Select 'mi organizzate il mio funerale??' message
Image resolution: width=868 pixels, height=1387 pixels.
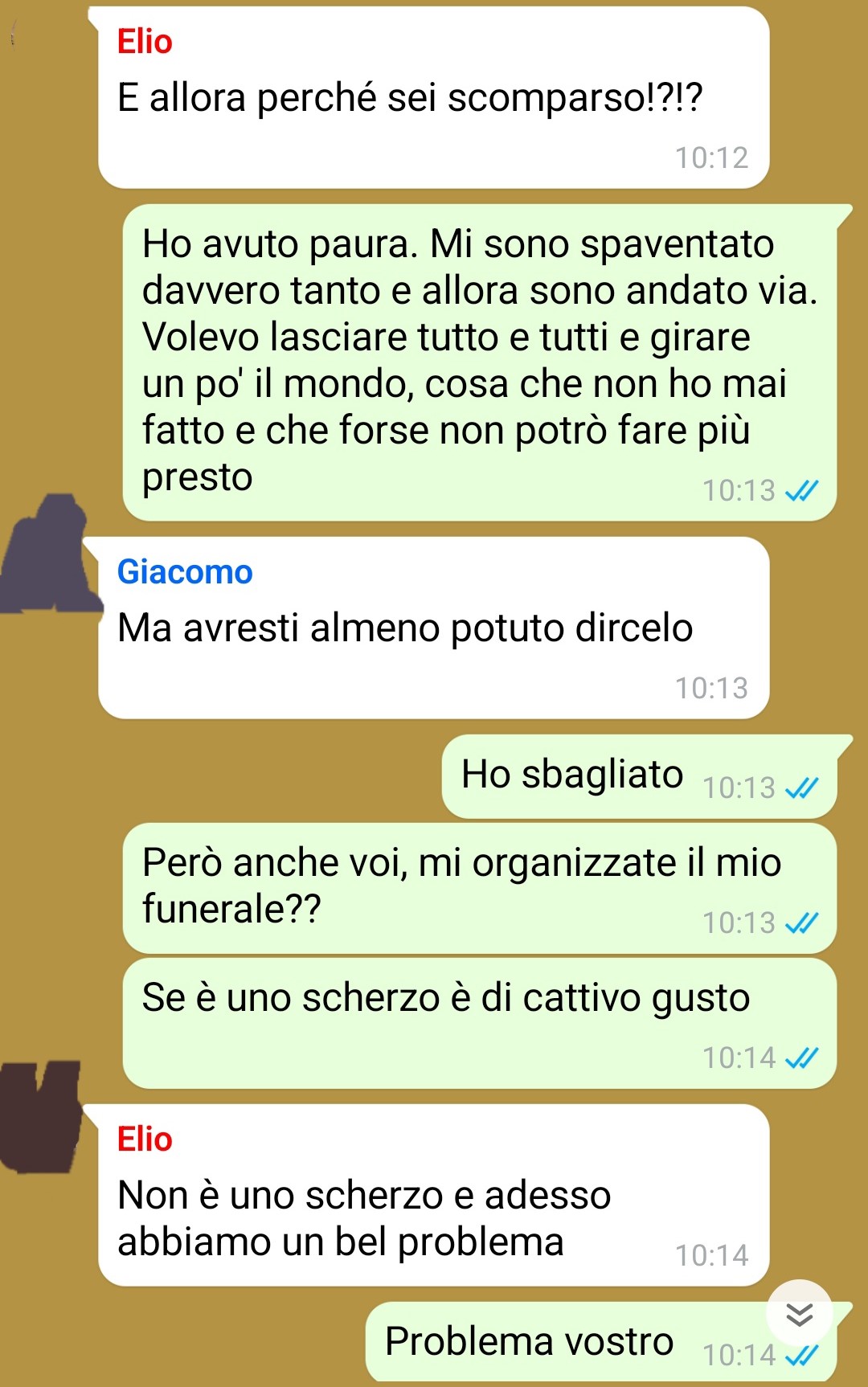coord(480,889)
